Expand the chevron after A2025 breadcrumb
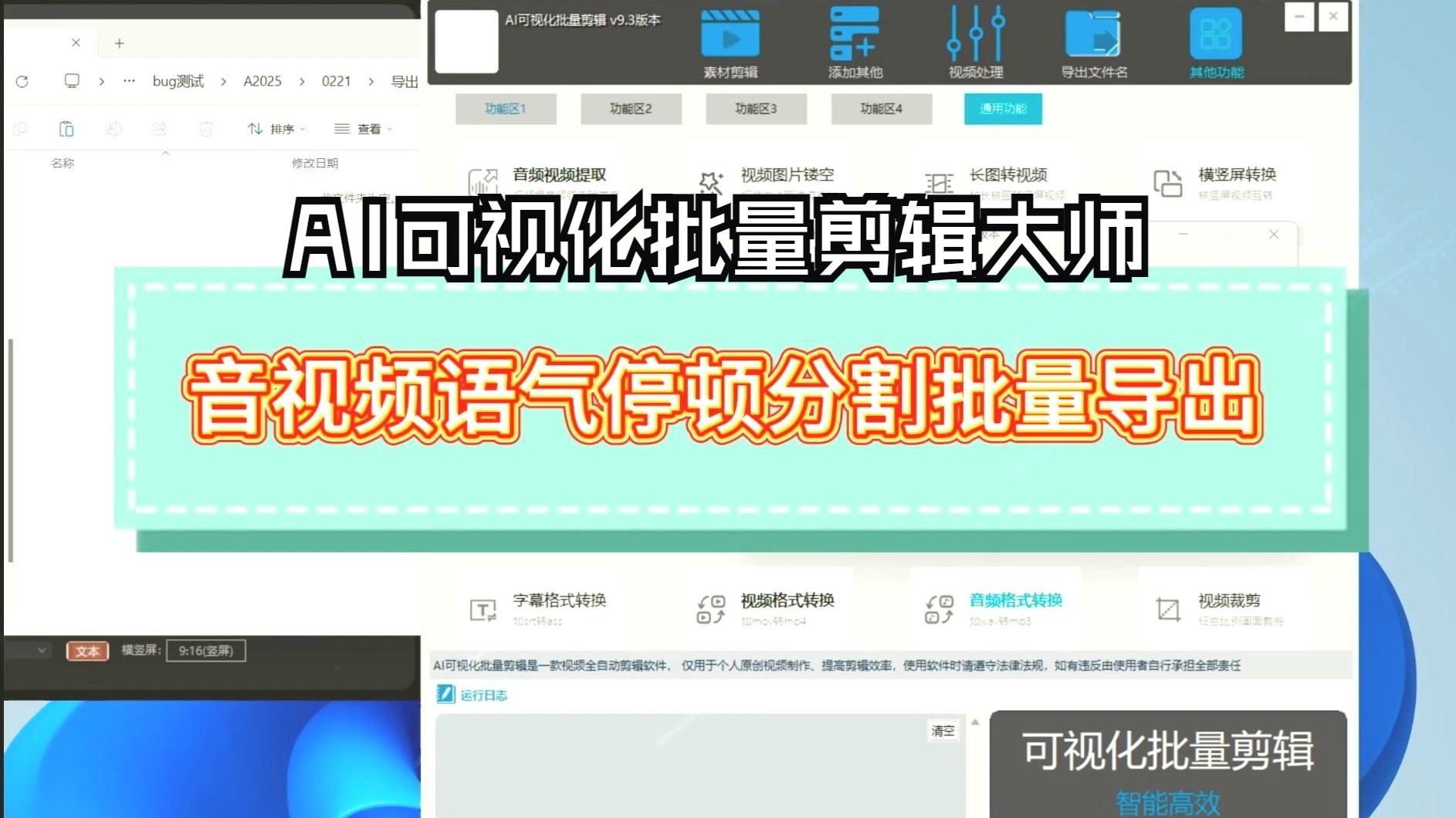This screenshot has width=1456, height=818. click(302, 81)
